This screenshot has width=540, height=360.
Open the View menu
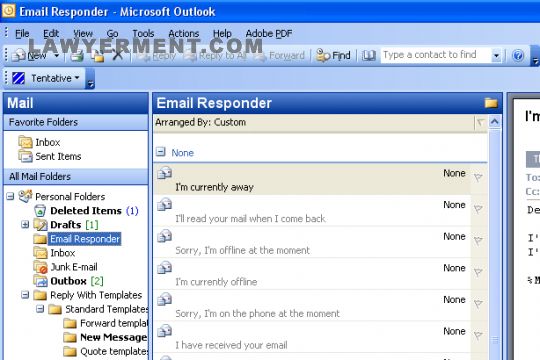pos(83,33)
